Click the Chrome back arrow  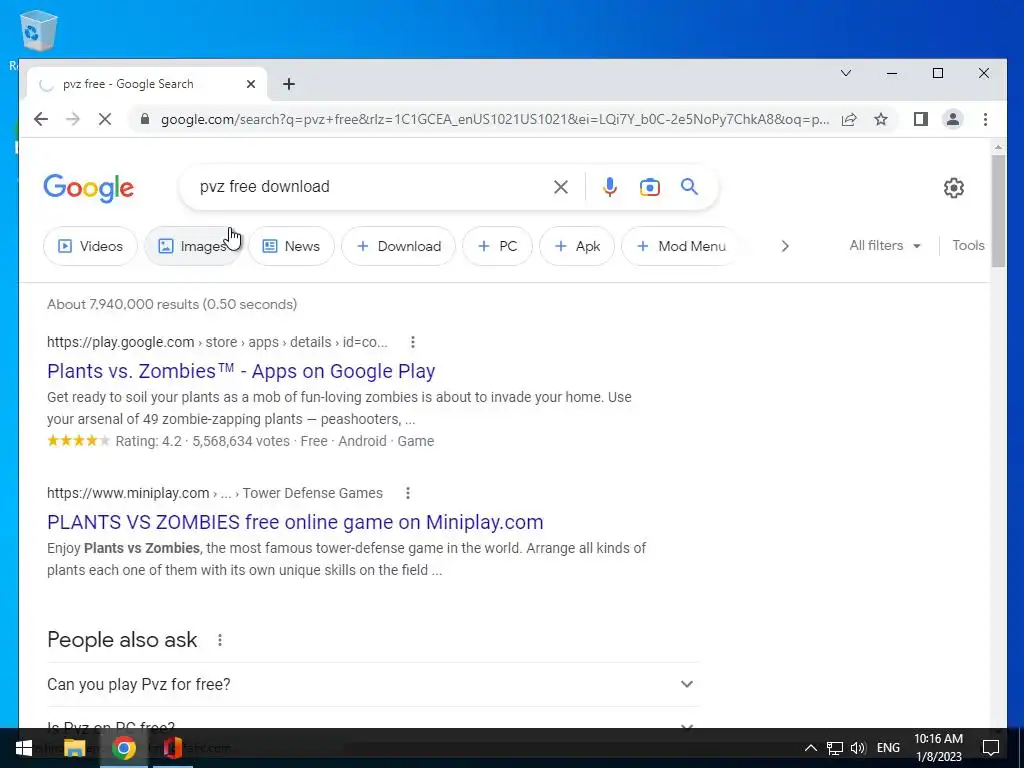(x=40, y=119)
